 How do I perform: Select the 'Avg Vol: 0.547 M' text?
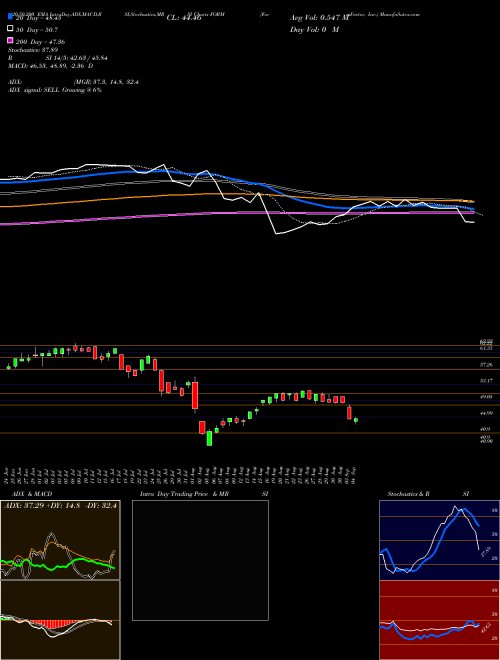(x=319, y=18)
